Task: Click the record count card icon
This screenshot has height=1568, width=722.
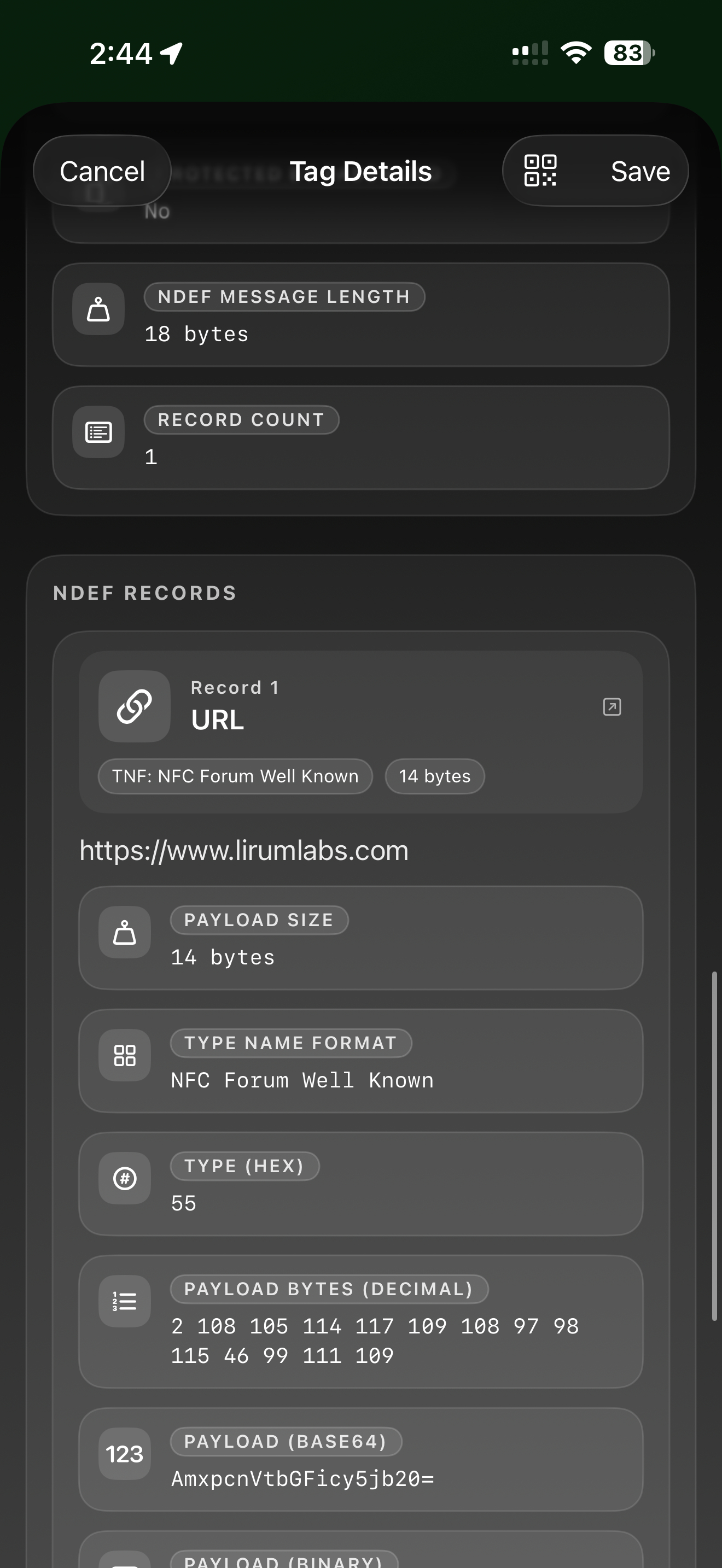Action: 98,432
